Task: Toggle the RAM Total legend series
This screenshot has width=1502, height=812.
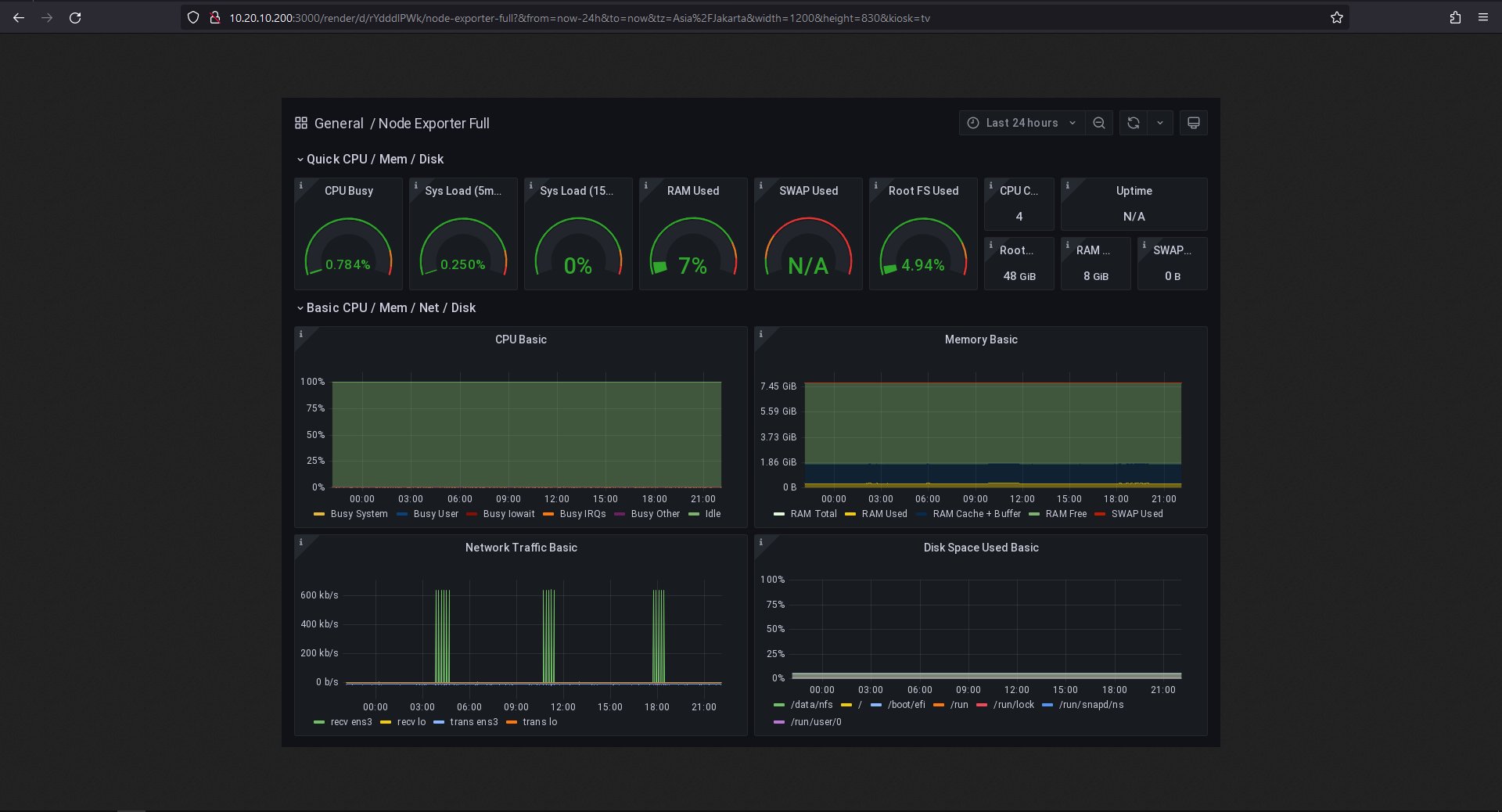Action: (x=814, y=514)
